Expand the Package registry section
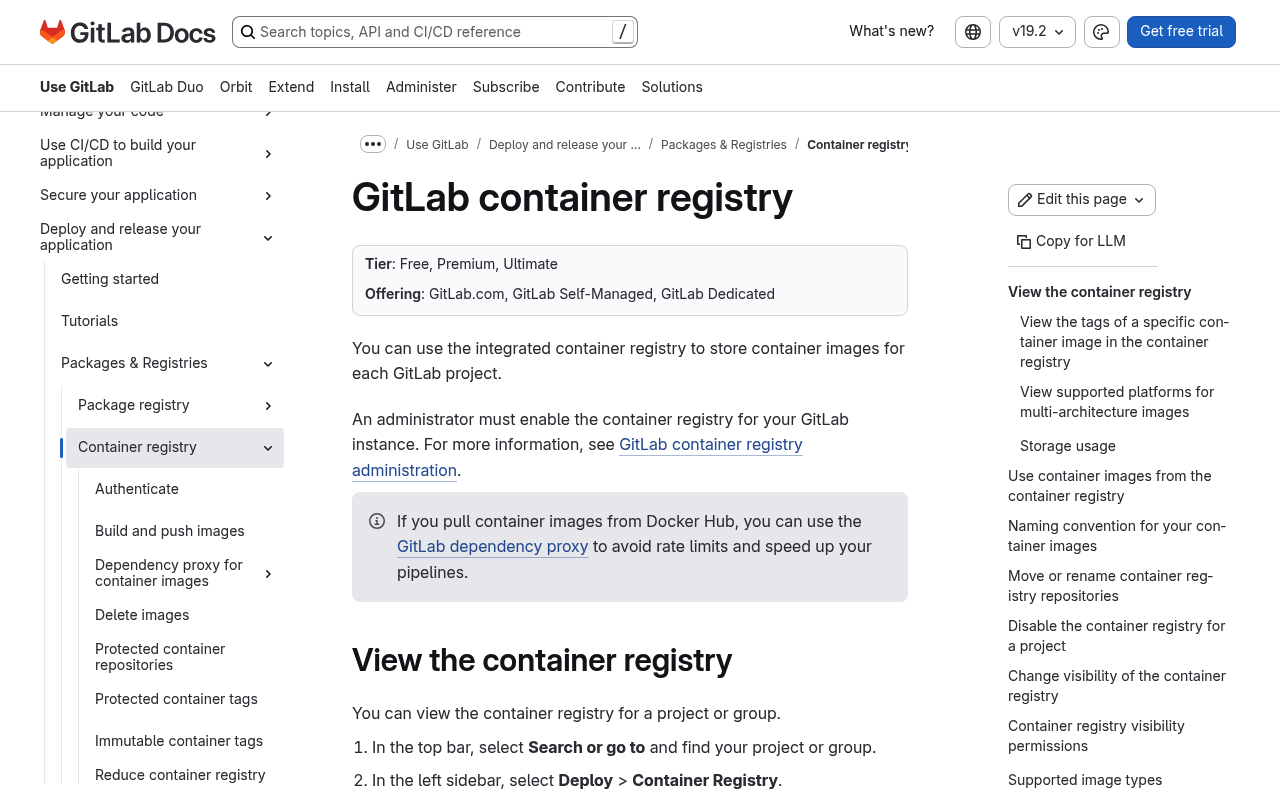Screen dimensions: 1280x800 pyautogui.click(x=268, y=405)
